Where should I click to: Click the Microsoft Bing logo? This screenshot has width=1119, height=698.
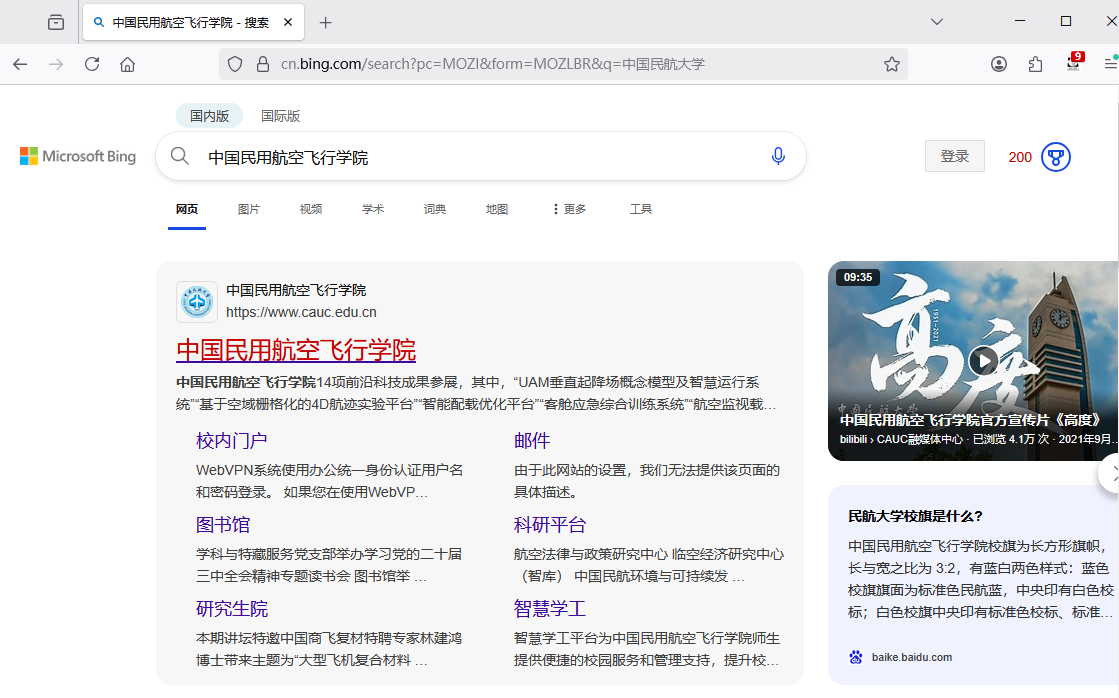point(78,156)
